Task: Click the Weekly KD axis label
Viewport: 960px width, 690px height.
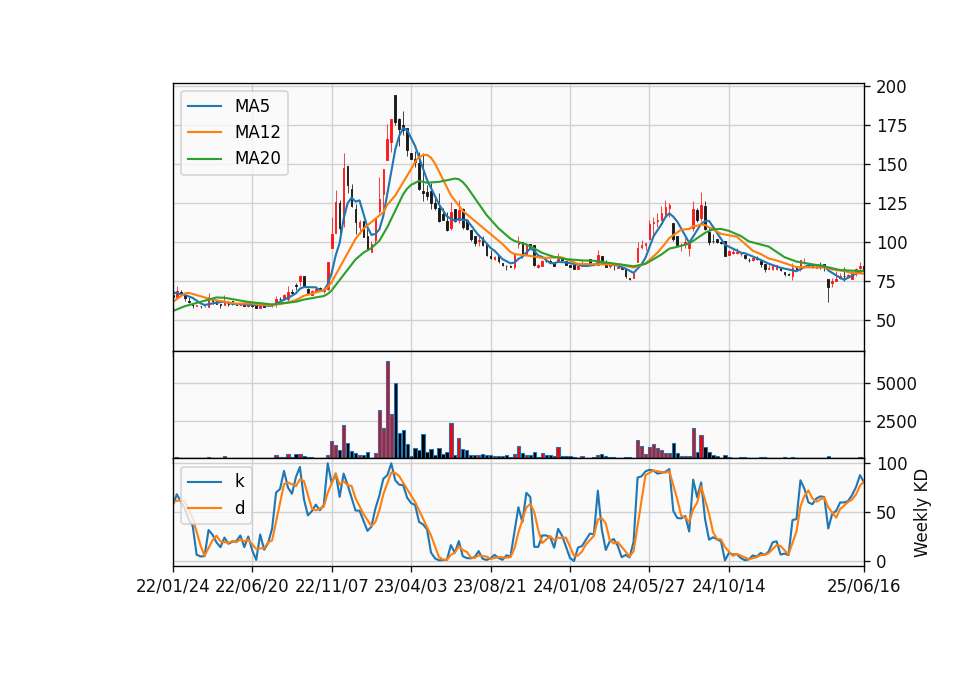Action: click(x=921, y=513)
